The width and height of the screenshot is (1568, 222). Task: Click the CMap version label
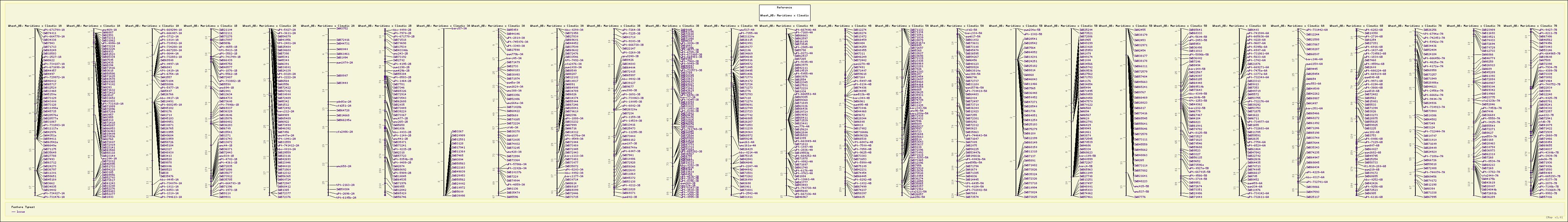coord(1555,217)
